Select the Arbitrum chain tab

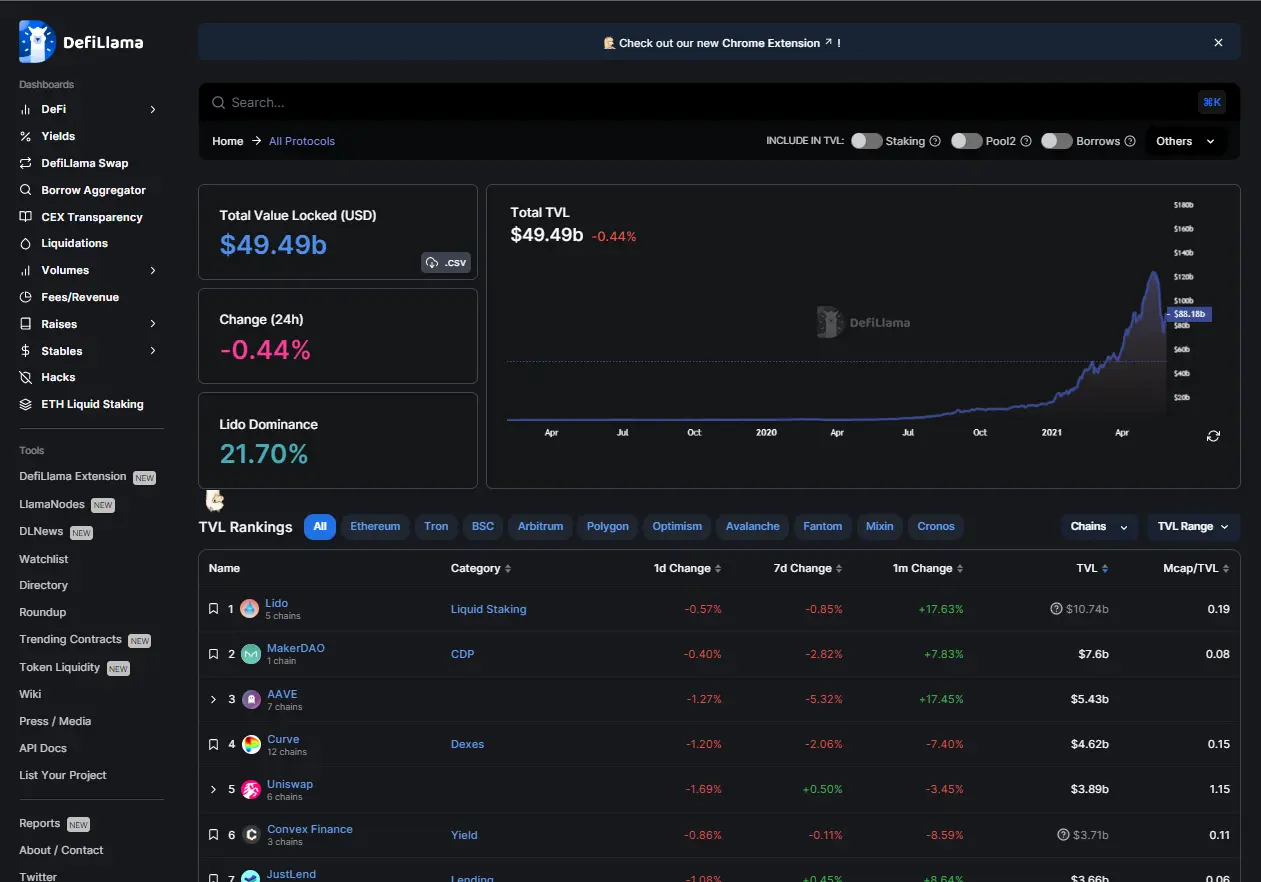click(x=541, y=526)
